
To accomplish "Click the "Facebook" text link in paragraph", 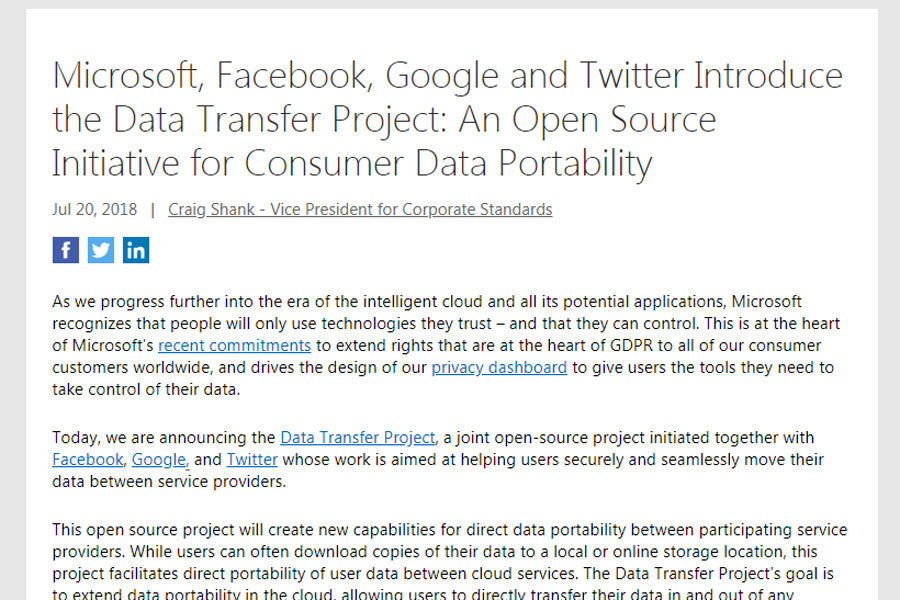I will (88, 460).
